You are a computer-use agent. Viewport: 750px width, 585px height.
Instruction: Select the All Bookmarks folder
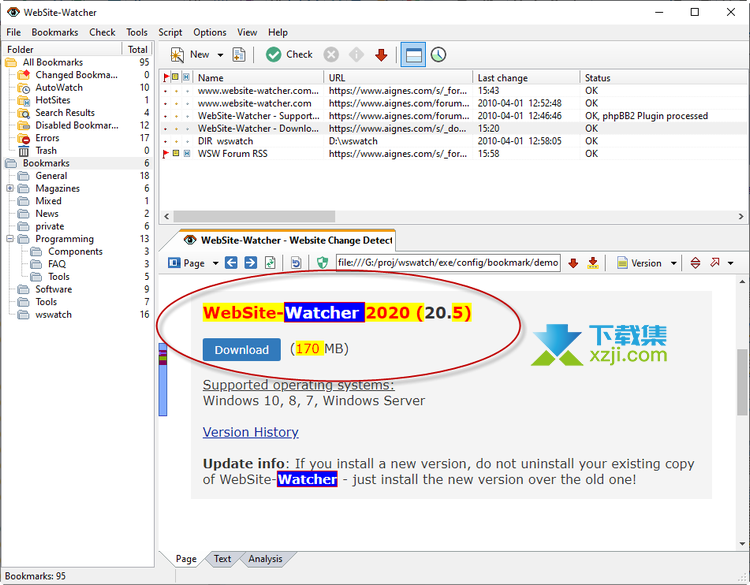tap(53, 62)
